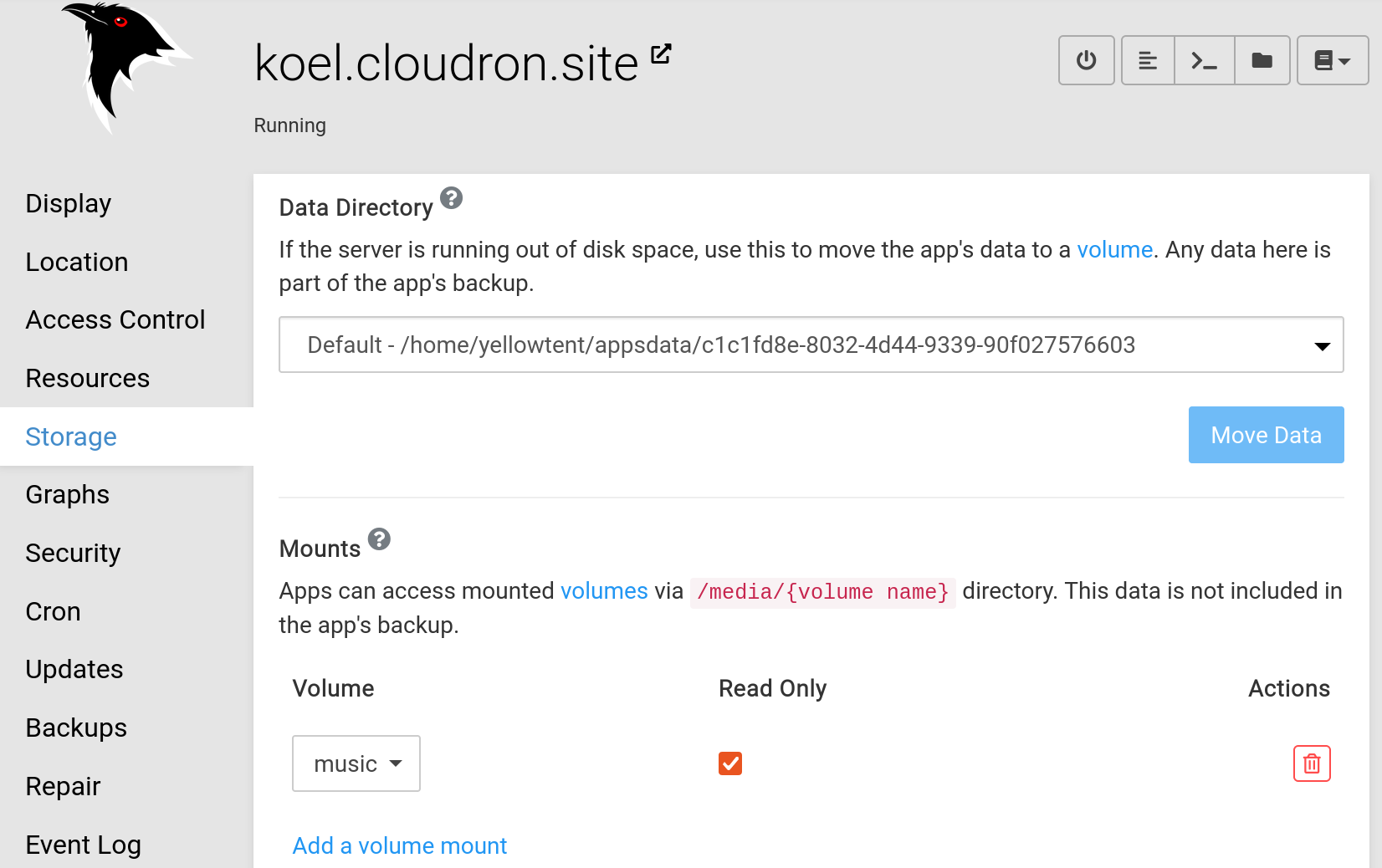Uncheck Read Only for music mount

[x=730, y=763]
